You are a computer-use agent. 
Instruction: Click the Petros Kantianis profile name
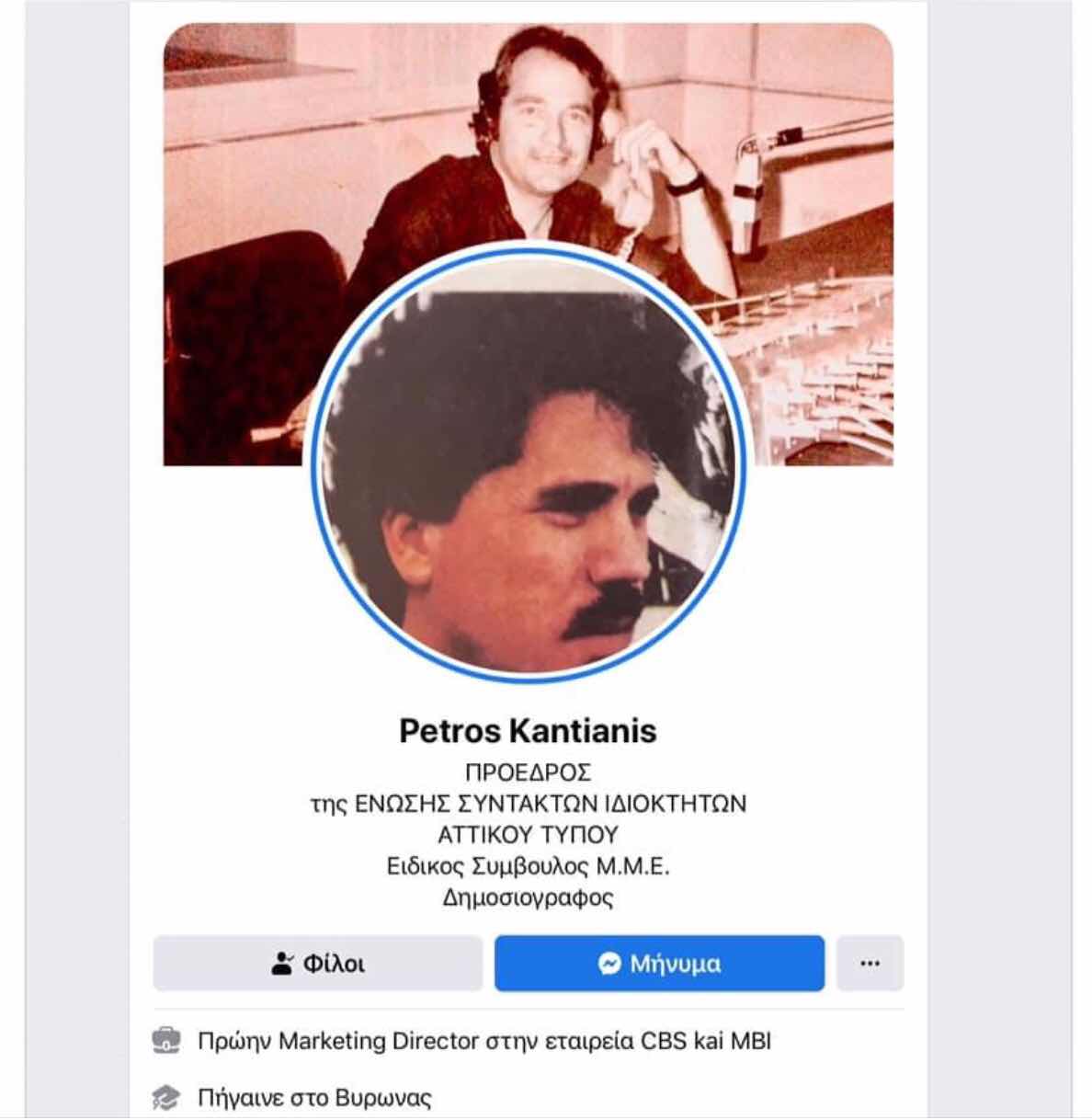pos(529,730)
